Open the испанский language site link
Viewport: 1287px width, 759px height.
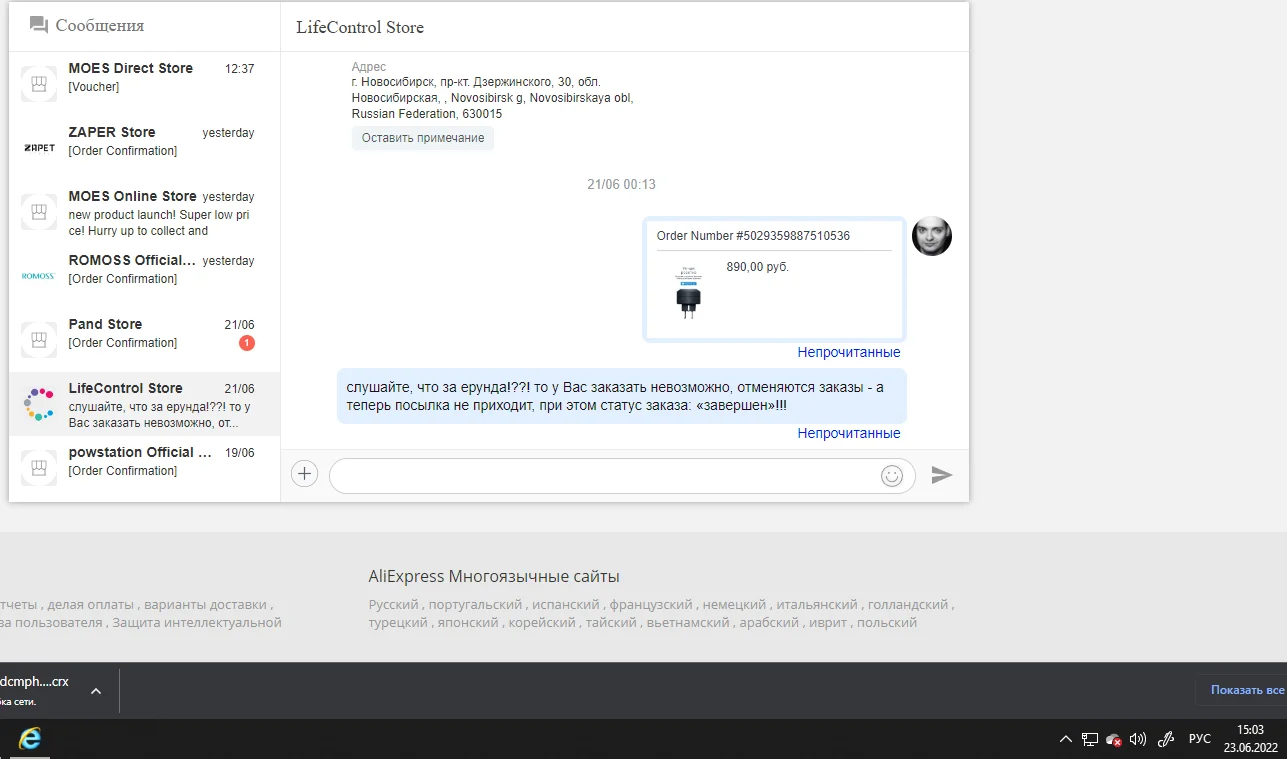click(x=567, y=605)
